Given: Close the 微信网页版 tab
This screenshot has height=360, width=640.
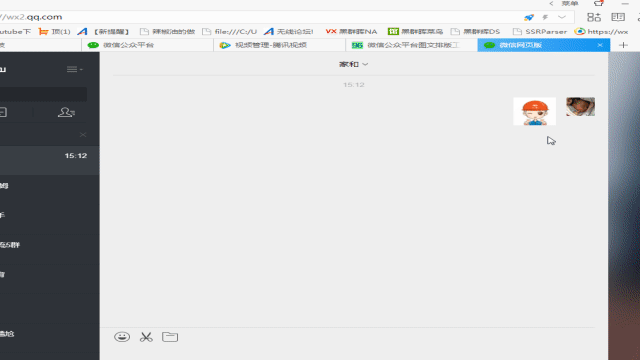Looking at the screenshot, I should 600,45.
